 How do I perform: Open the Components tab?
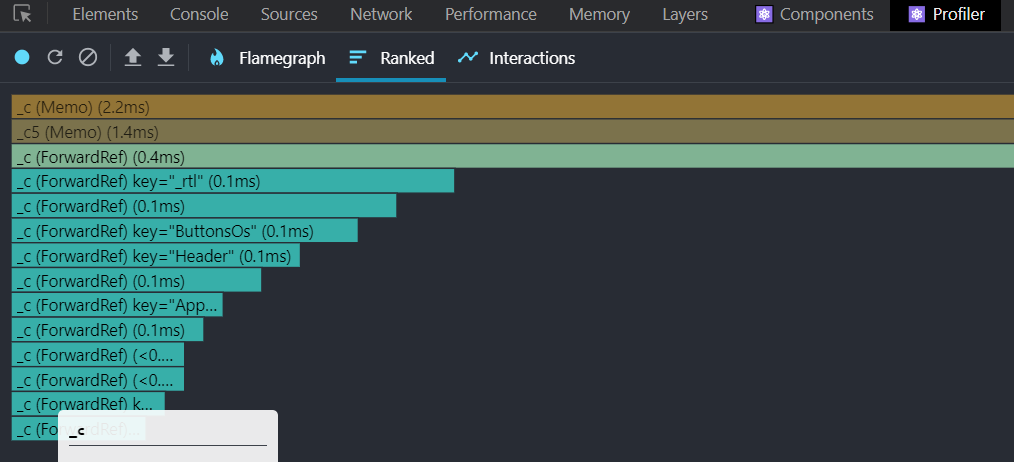pyautogui.click(x=815, y=14)
